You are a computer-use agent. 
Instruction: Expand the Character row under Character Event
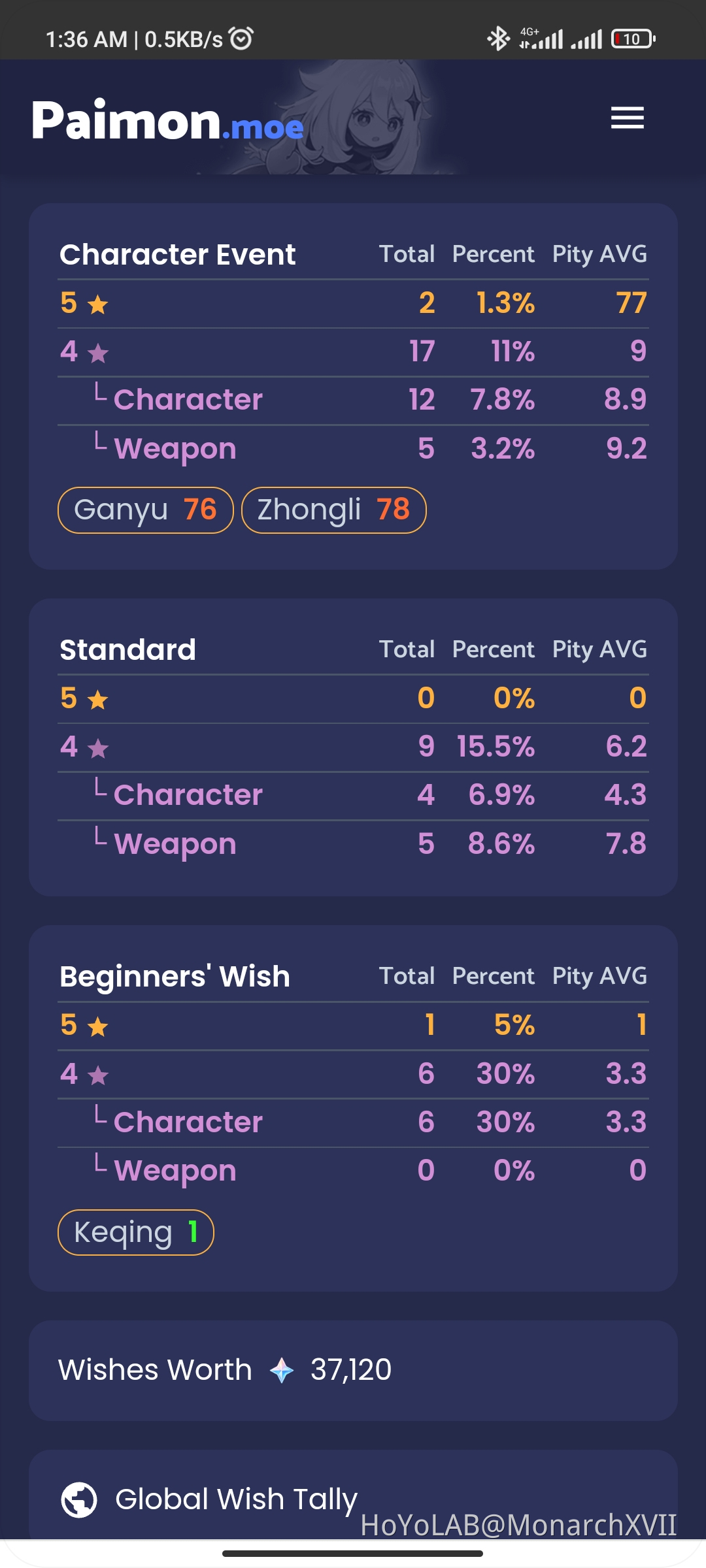click(x=188, y=399)
